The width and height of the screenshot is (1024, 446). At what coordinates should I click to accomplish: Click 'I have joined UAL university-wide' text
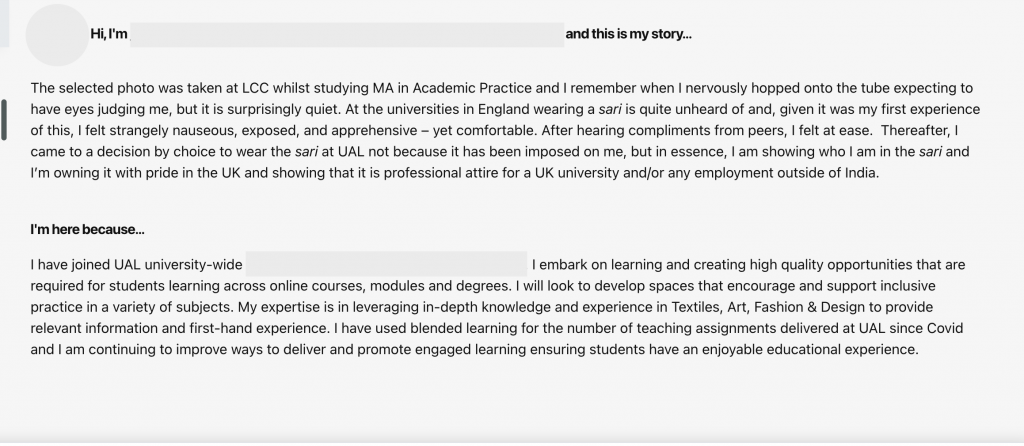(136, 264)
